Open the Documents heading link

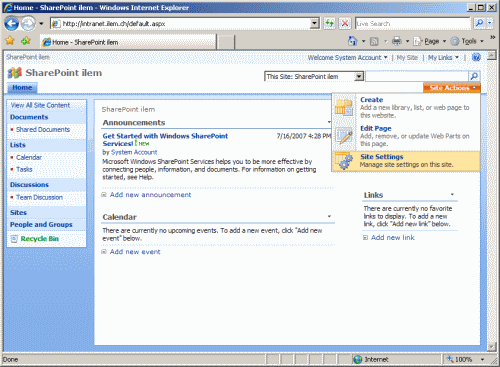pyautogui.click(x=29, y=117)
